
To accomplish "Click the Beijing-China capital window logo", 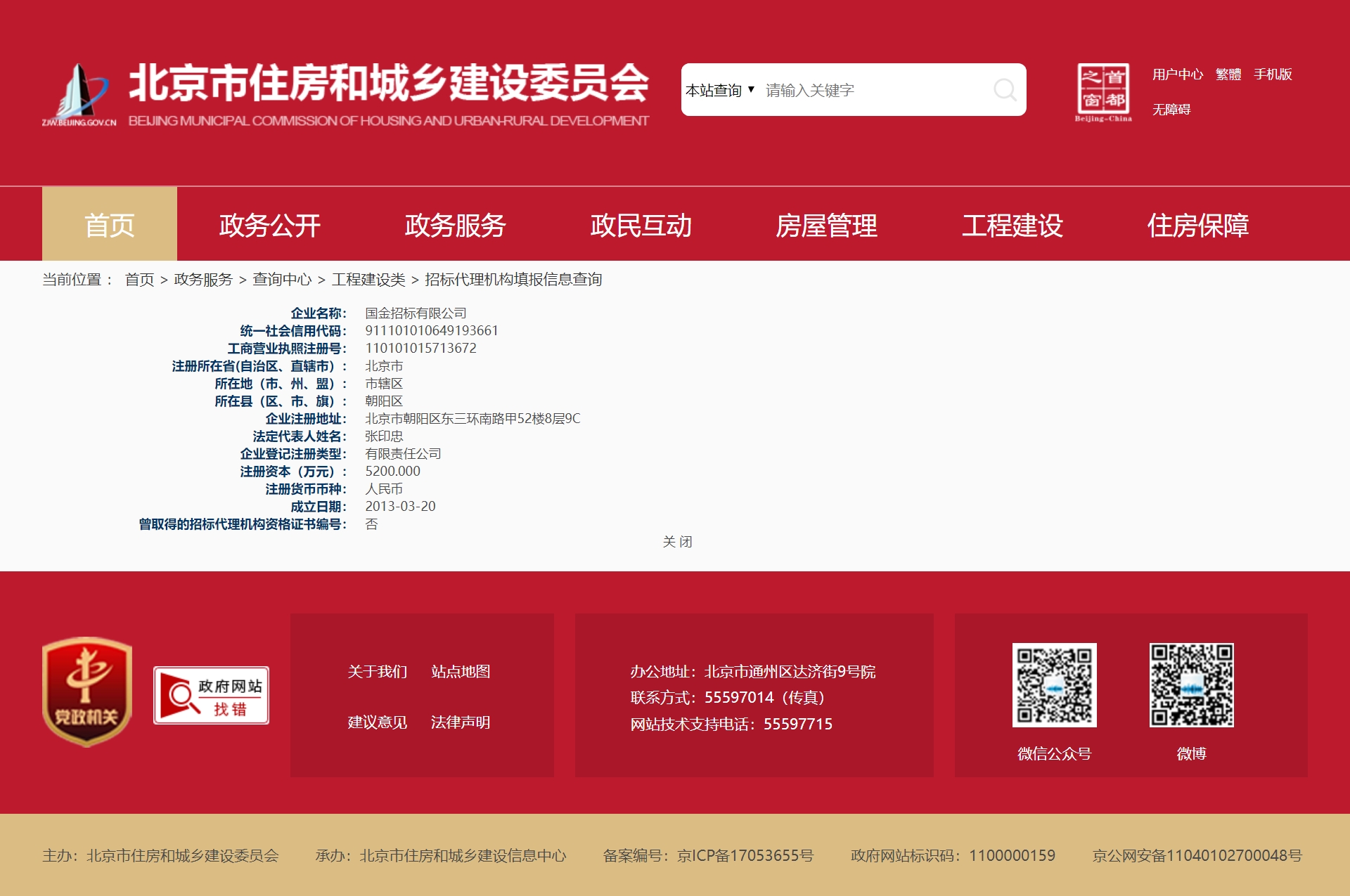I will (1103, 91).
